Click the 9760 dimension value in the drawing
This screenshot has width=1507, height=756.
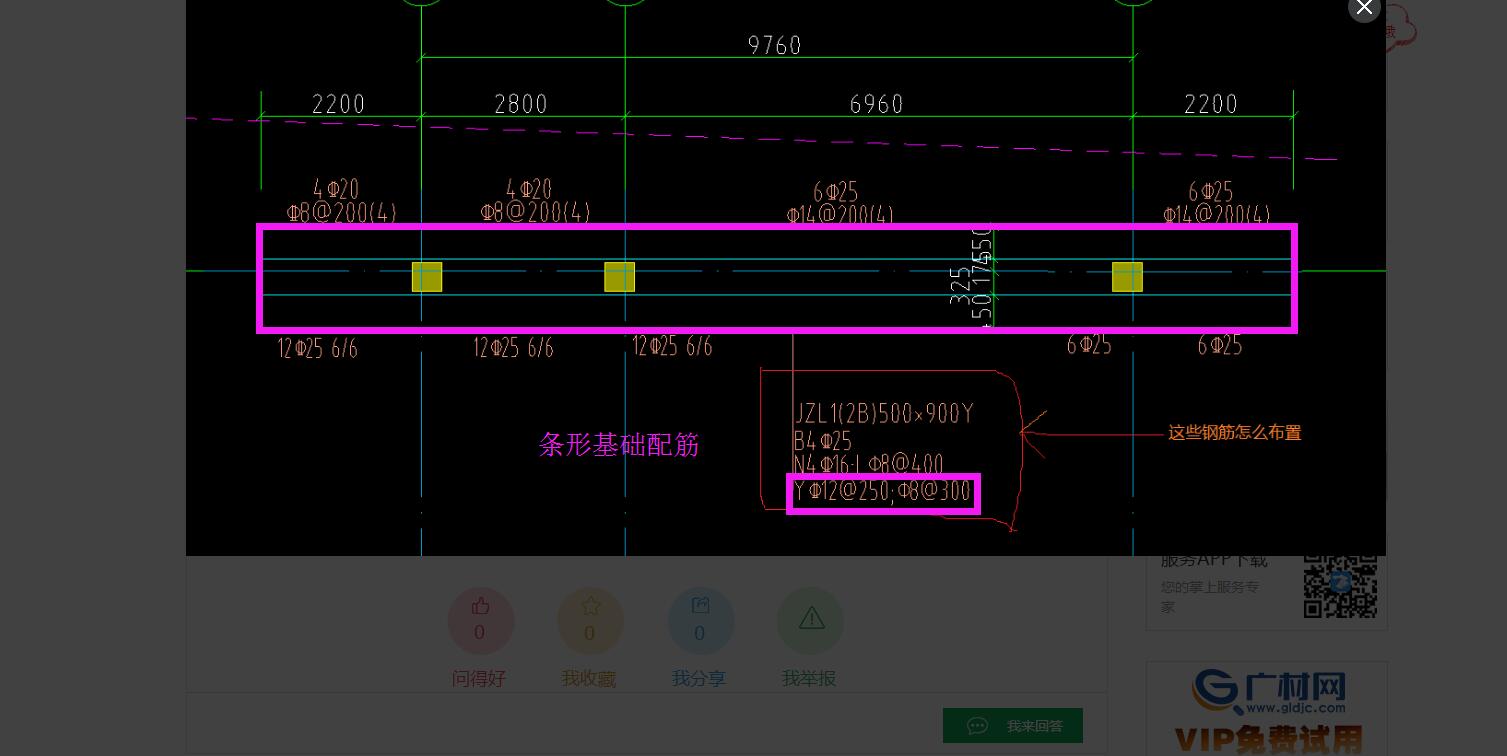[x=775, y=45]
